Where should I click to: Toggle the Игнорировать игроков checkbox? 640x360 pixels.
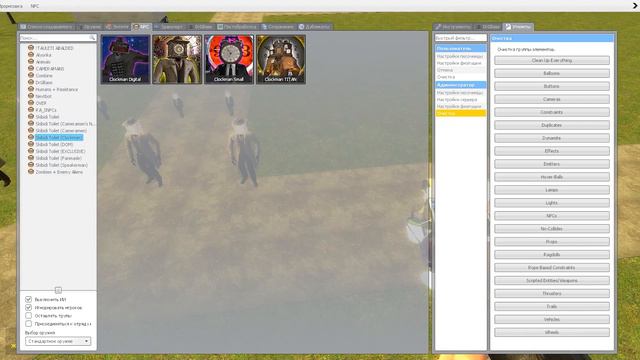click(x=28, y=307)
